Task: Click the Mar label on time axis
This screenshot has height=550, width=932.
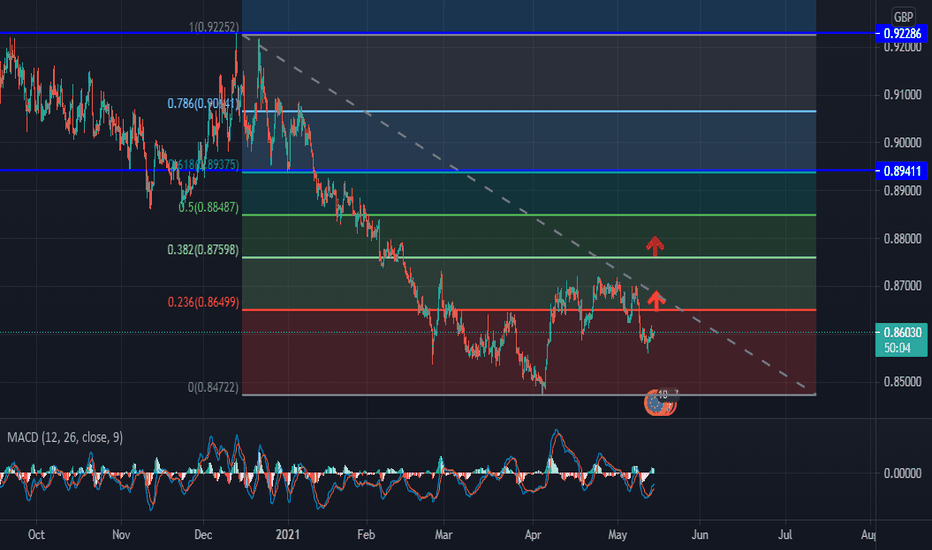Action: tap(443, 535)
